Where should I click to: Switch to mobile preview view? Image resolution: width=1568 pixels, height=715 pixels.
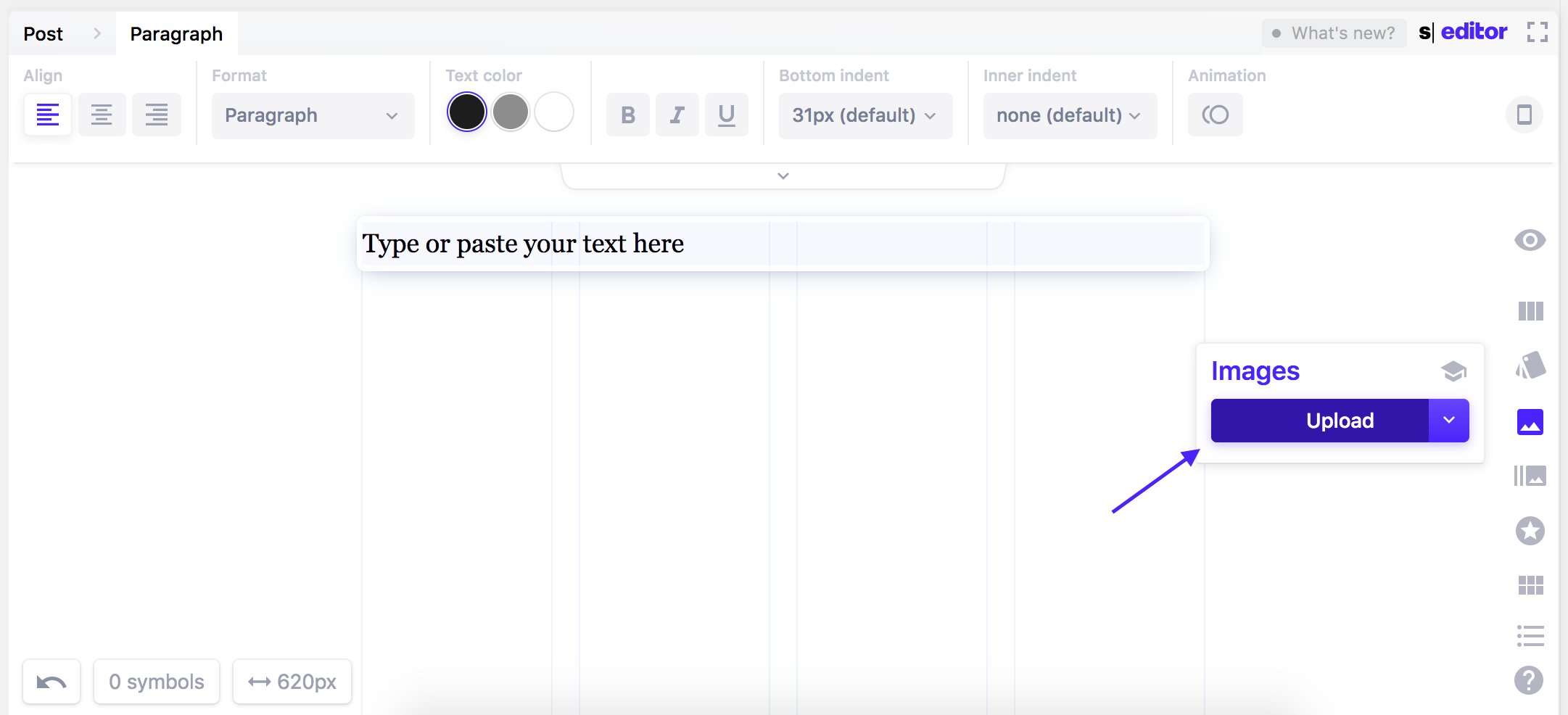click(x=1524, y=115)
